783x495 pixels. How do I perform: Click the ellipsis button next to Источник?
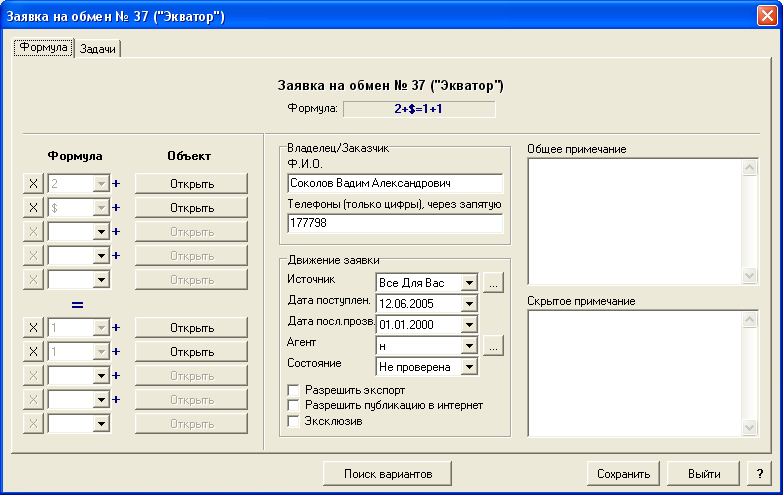tap(493, 283)
